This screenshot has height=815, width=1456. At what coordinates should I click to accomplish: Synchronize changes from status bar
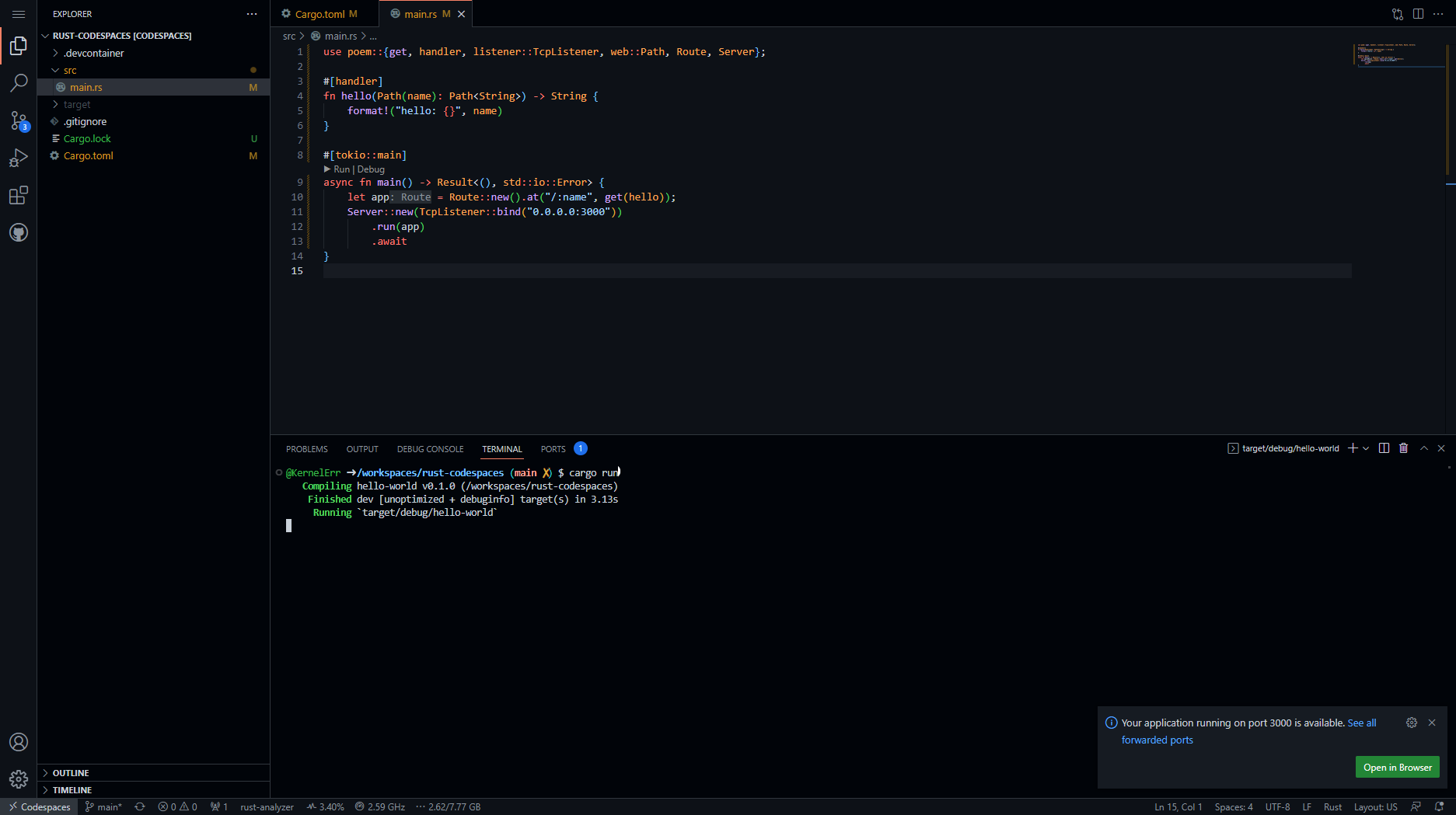click(140, 806)
